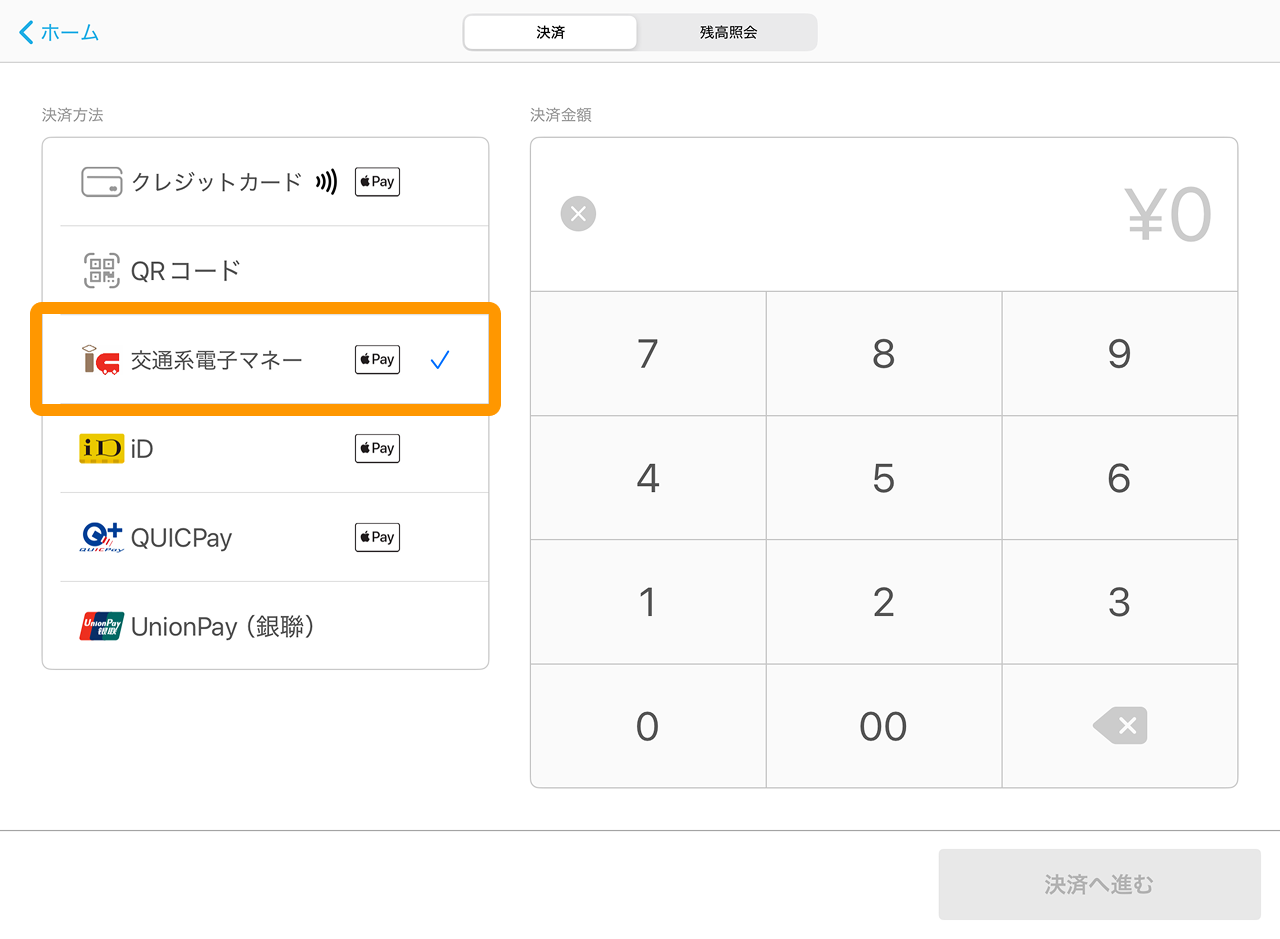1280x939 pixels.
Task: Tap the Apple Pay badge beside クレジットカード
Action: (x=377, y=182)
